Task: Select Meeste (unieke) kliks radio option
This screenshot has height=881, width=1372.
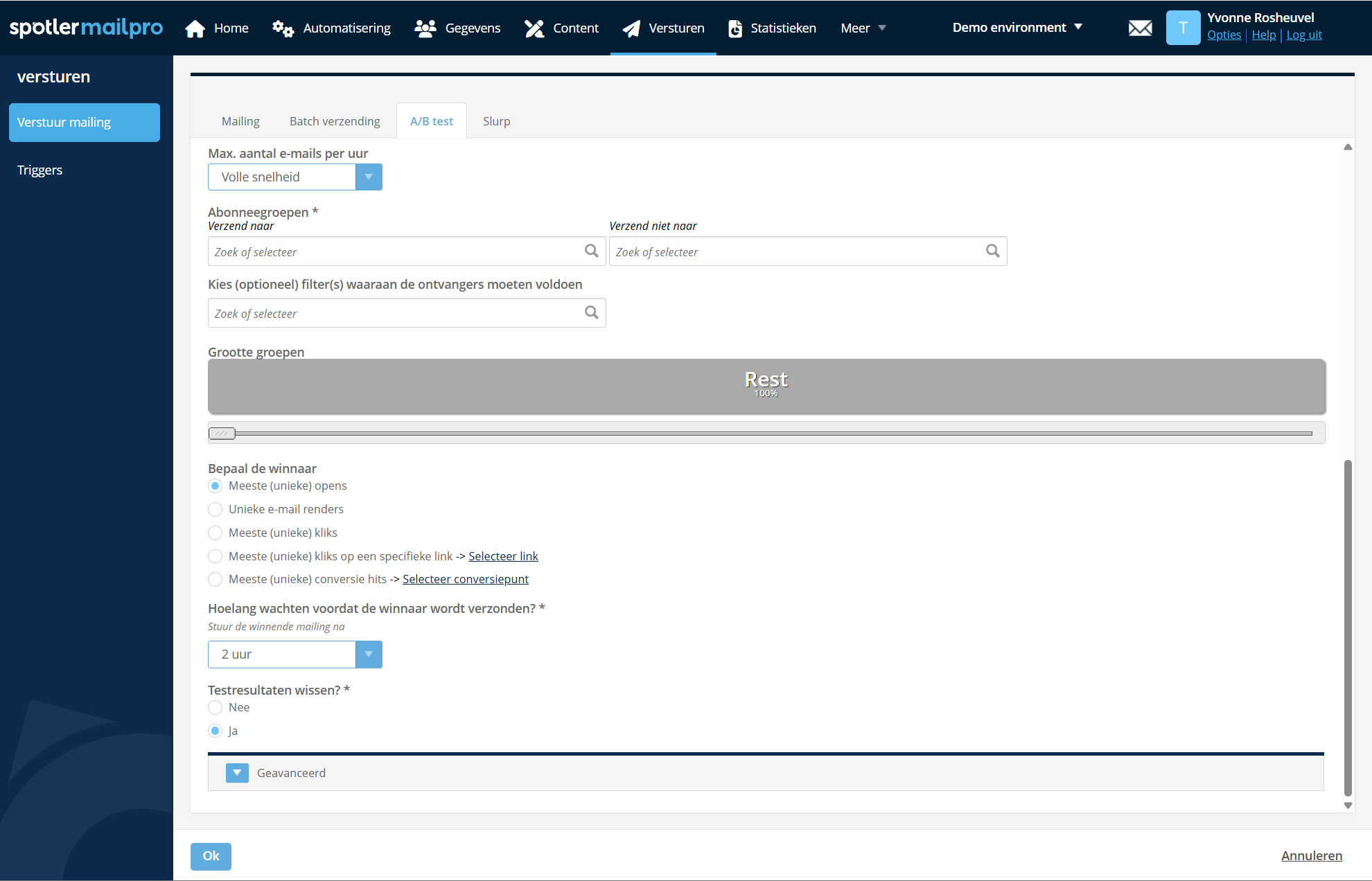Action: click(216, 533)
